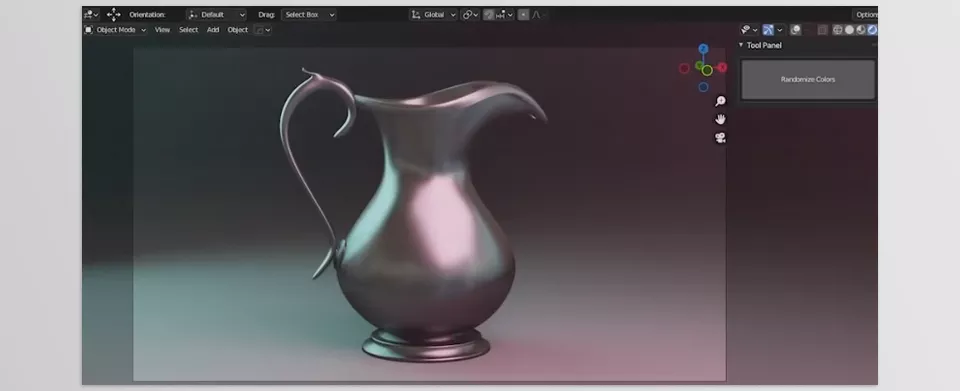Click the negative X axis gizmo circle
The image size is (960, 391).
[x=684, y=69]
